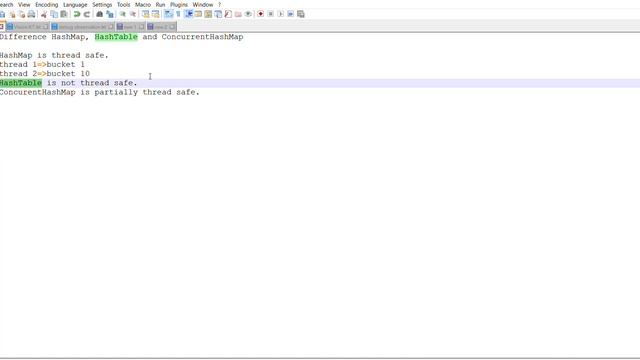The image size is (640, 360).
Task: Open the Run menu
Action: click(x=160, y=4)
